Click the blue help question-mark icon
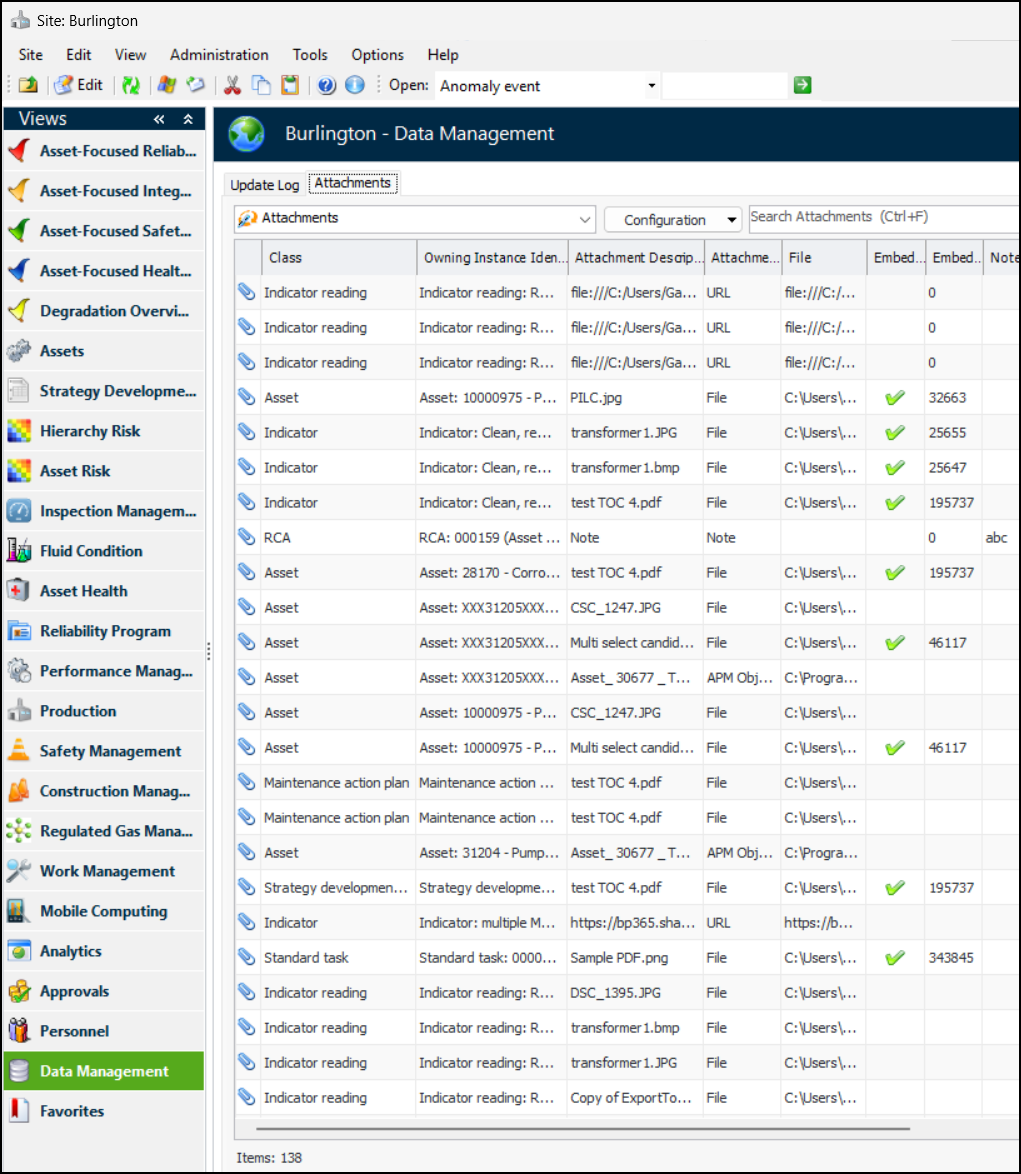1021x1174 pixels. coord(326,85)
